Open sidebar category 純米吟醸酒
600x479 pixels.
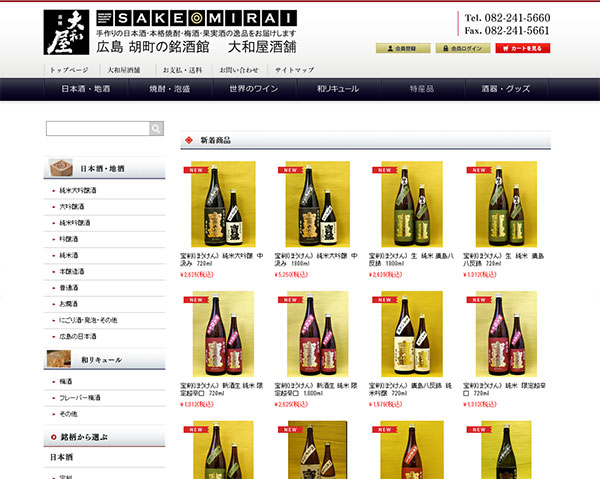pos(75,223)
